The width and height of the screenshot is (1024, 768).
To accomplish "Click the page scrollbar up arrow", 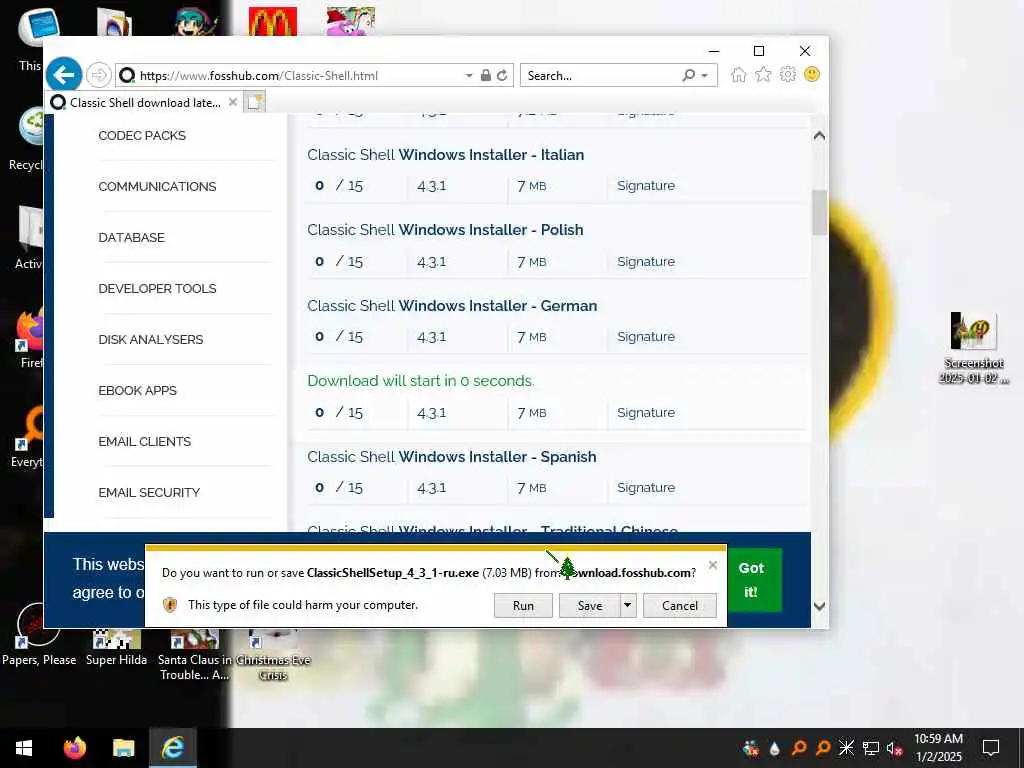I will point(819,136).
